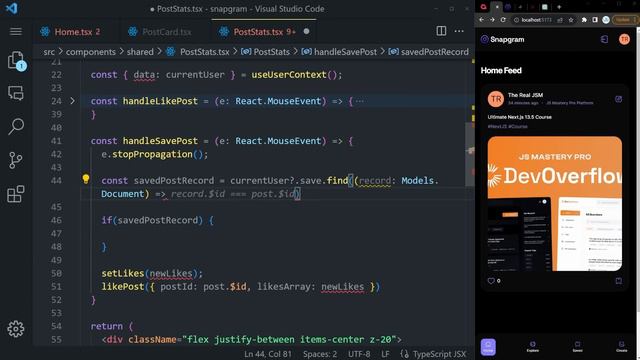The image size is (640, 360).
Task: Click the Home Feed heading
Action: tap(501, 70)
